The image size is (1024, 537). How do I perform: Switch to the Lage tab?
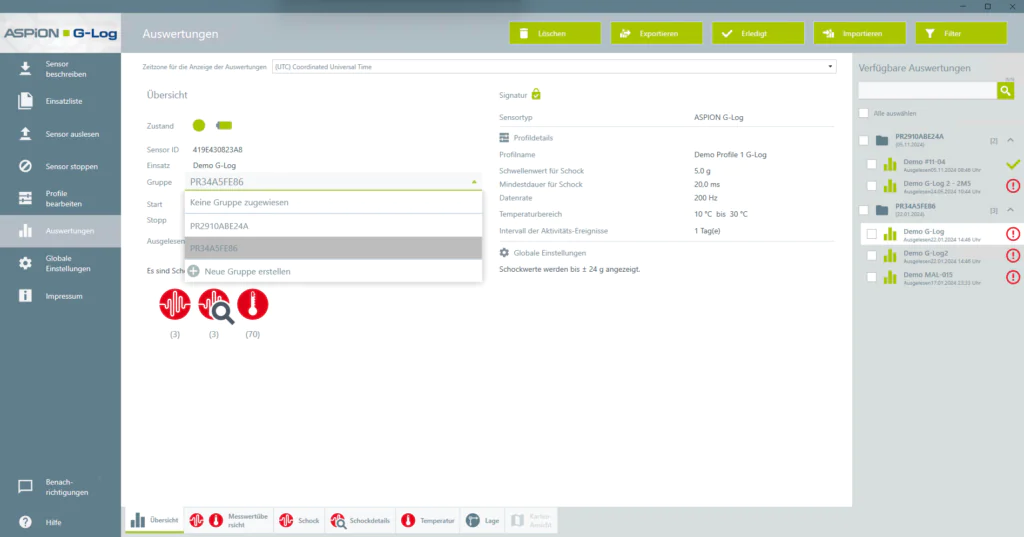tap(483, 521)
